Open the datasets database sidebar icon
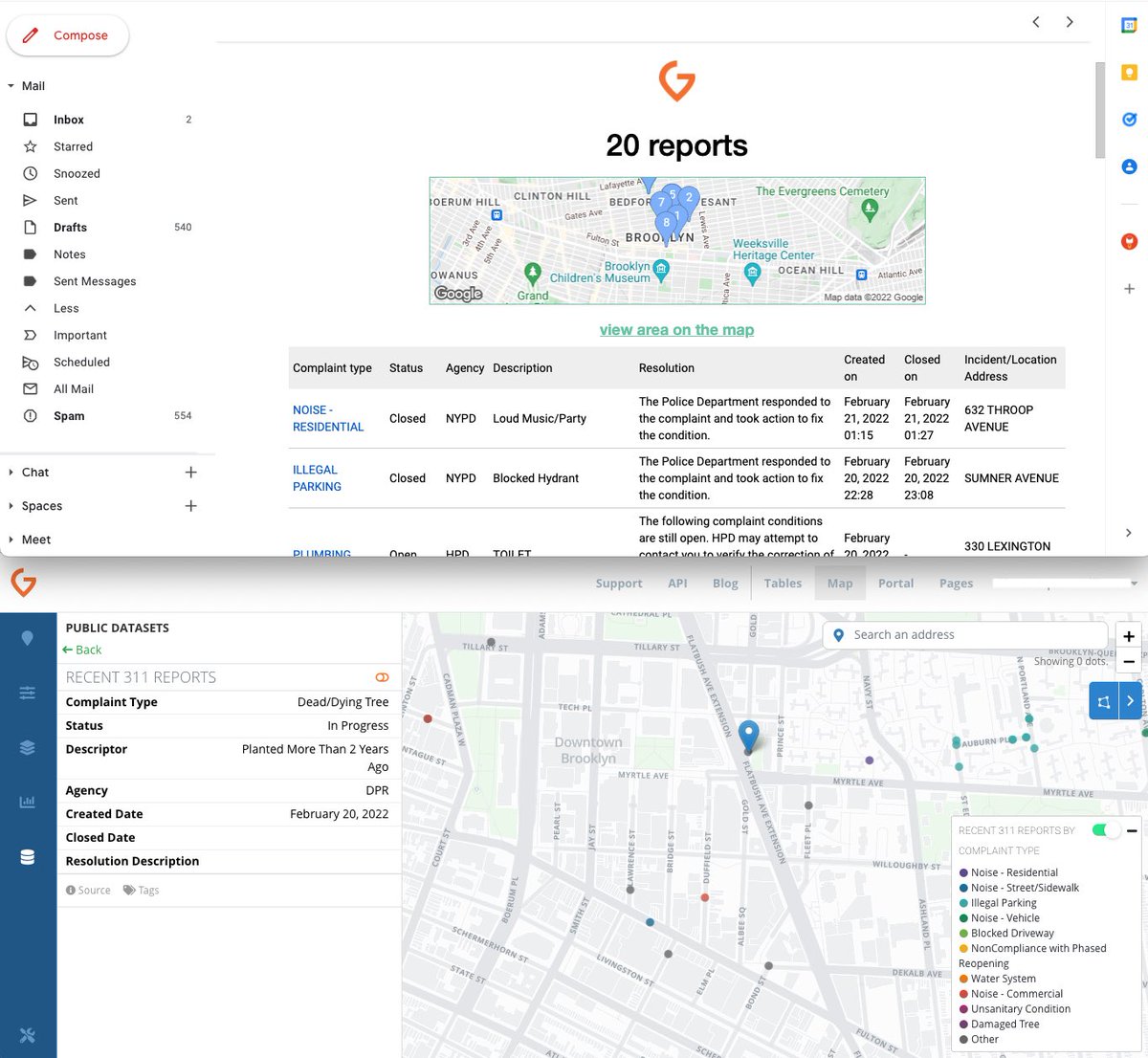 click(x=28, y=857)
